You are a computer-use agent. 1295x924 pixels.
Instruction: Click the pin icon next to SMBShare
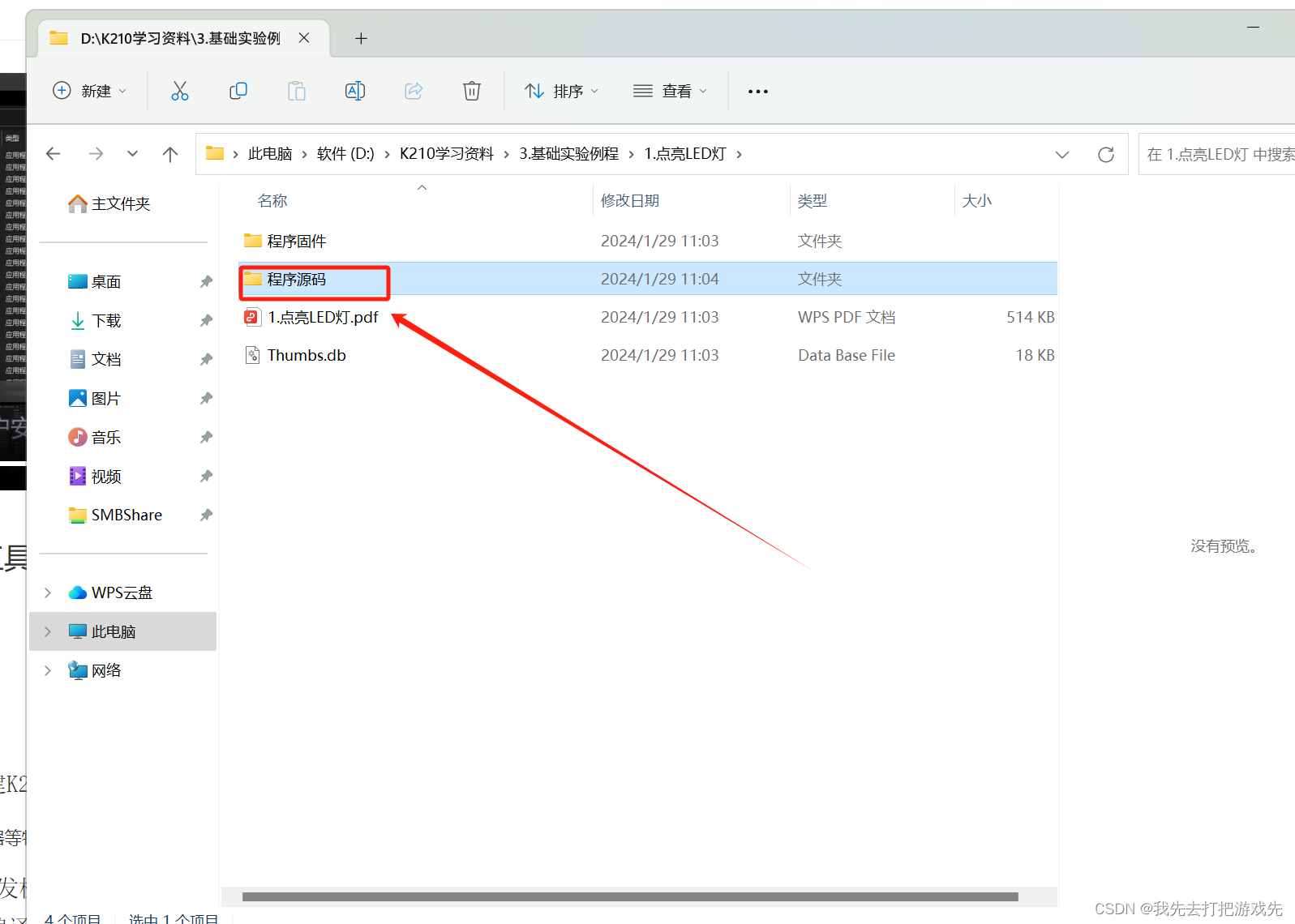[x=206, y=515]
